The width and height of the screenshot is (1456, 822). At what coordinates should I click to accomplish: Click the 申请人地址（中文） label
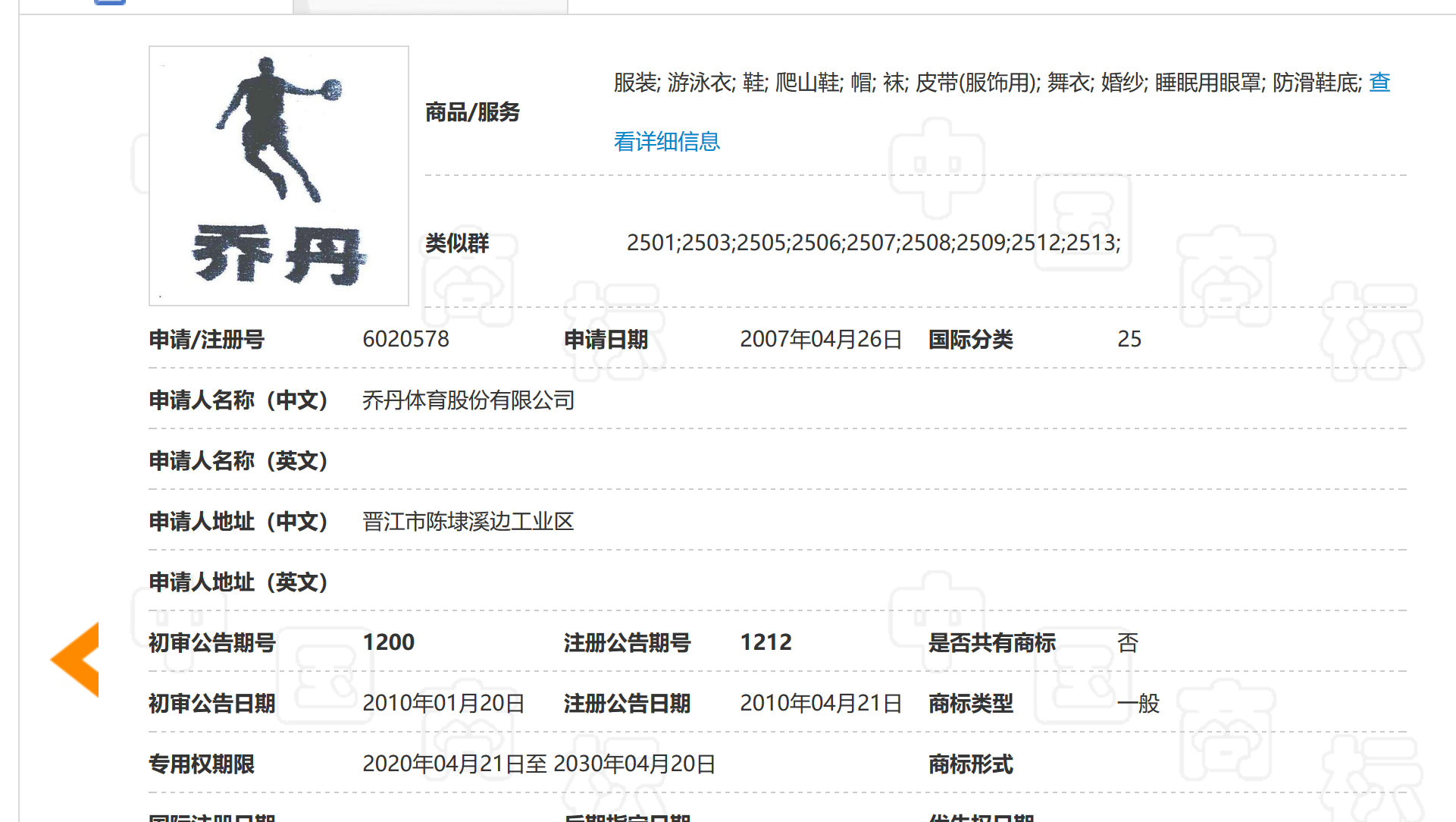(x=240, y=521)
